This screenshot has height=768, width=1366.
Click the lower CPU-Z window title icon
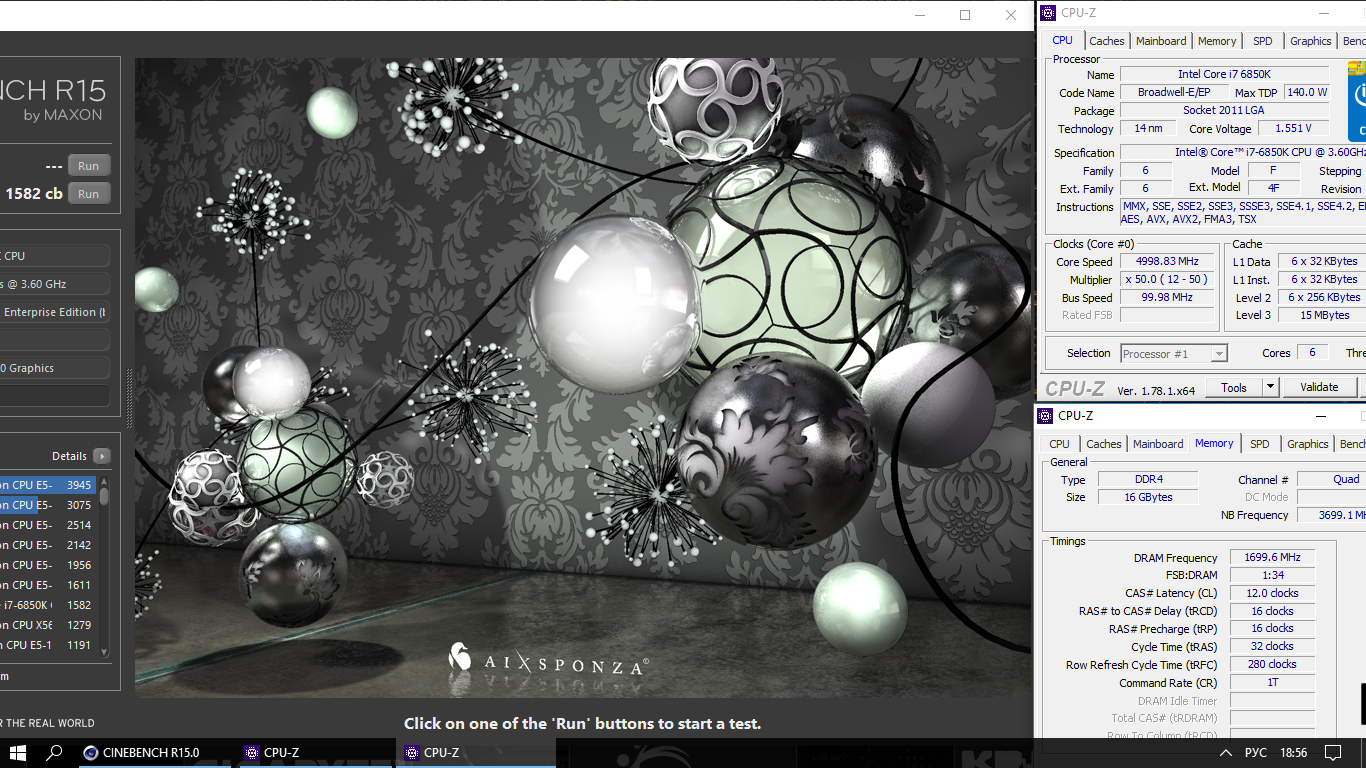click(x=1045, y=415)
